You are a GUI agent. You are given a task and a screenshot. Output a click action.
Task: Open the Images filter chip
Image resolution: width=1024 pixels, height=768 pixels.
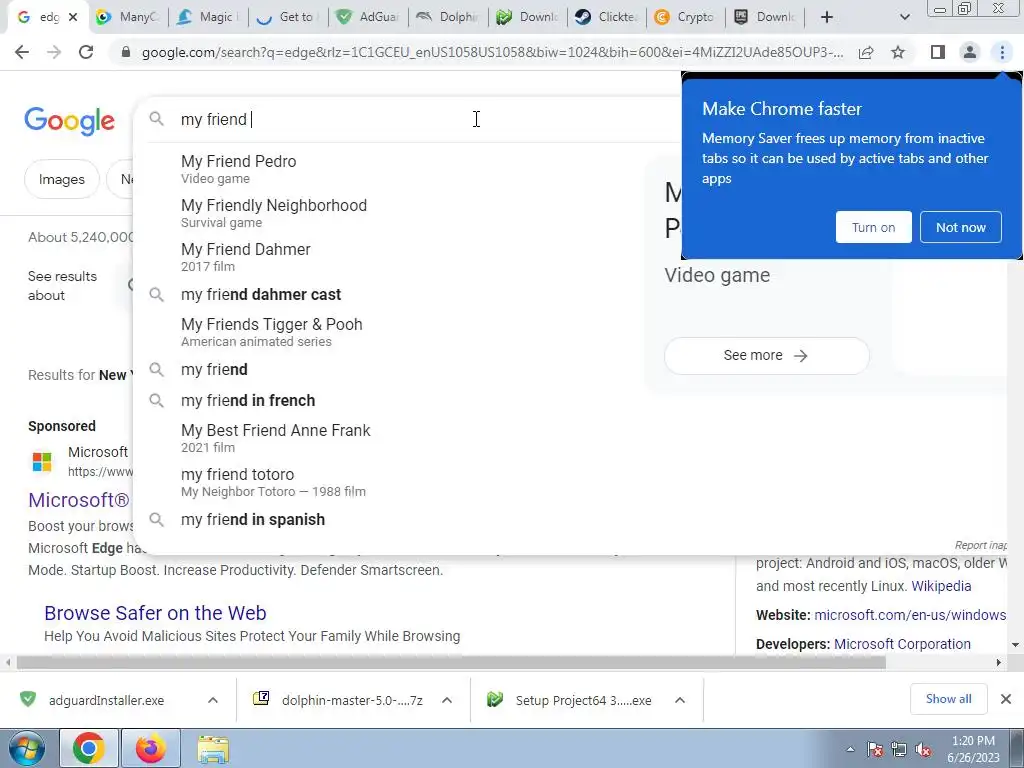click(61, 179)
